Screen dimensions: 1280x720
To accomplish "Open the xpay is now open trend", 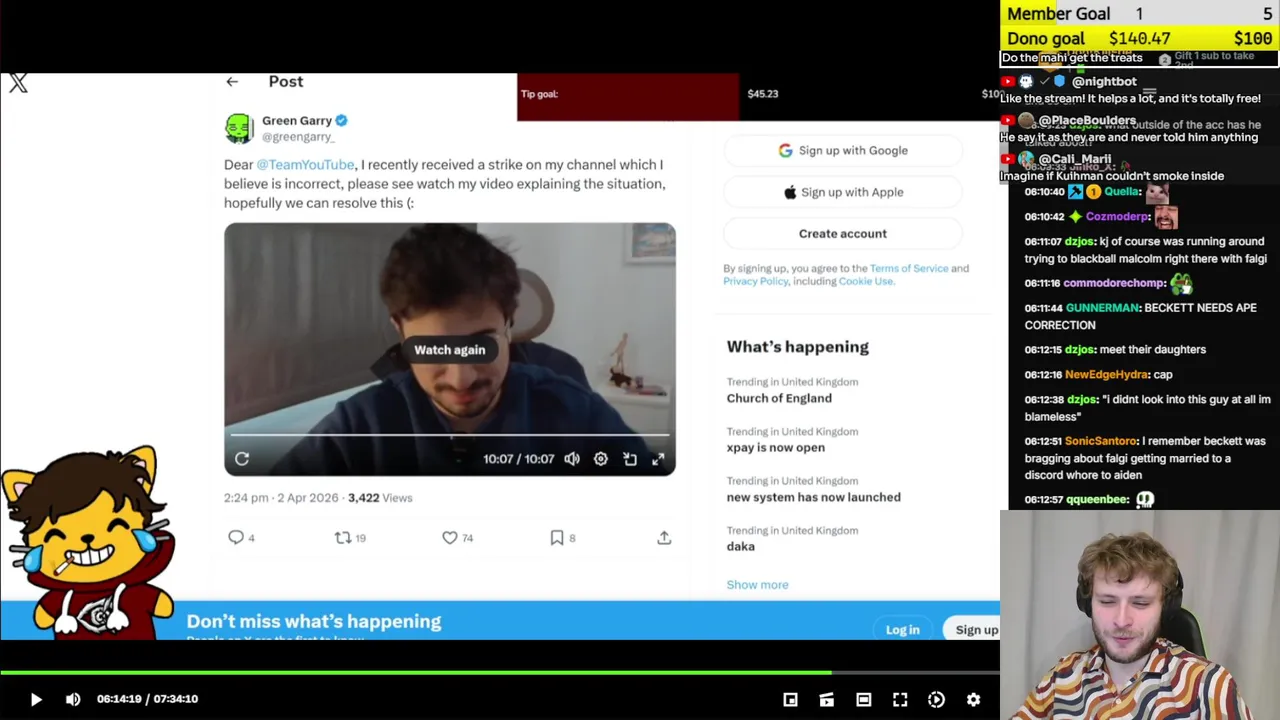I will 776,448.
